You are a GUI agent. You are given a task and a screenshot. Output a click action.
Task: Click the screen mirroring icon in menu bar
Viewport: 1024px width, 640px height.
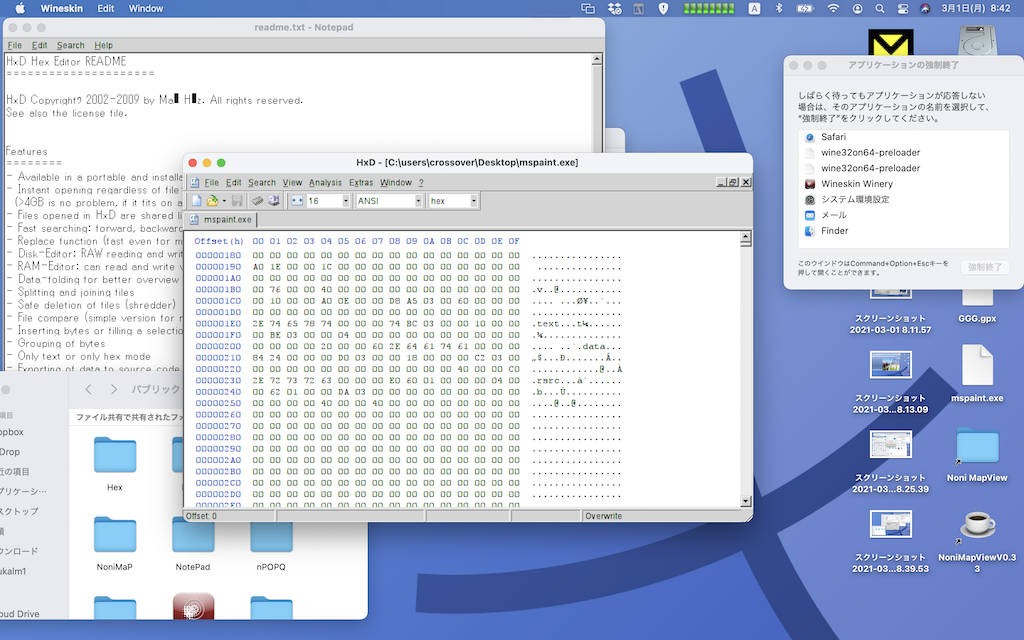click(x=588, y=8)
